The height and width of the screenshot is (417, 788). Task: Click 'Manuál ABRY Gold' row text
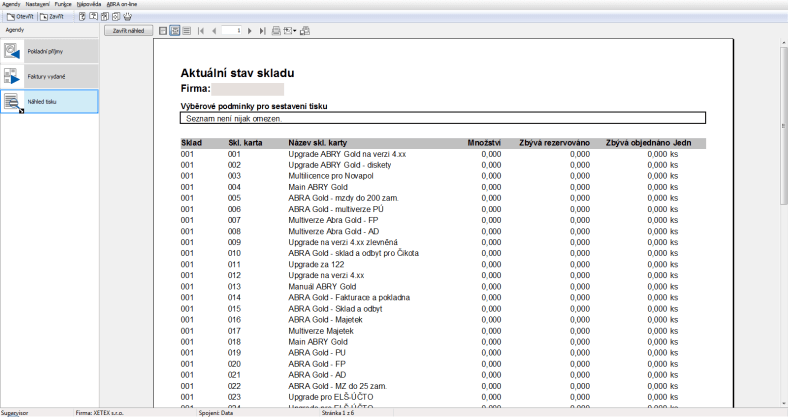[x=322, y=287]
